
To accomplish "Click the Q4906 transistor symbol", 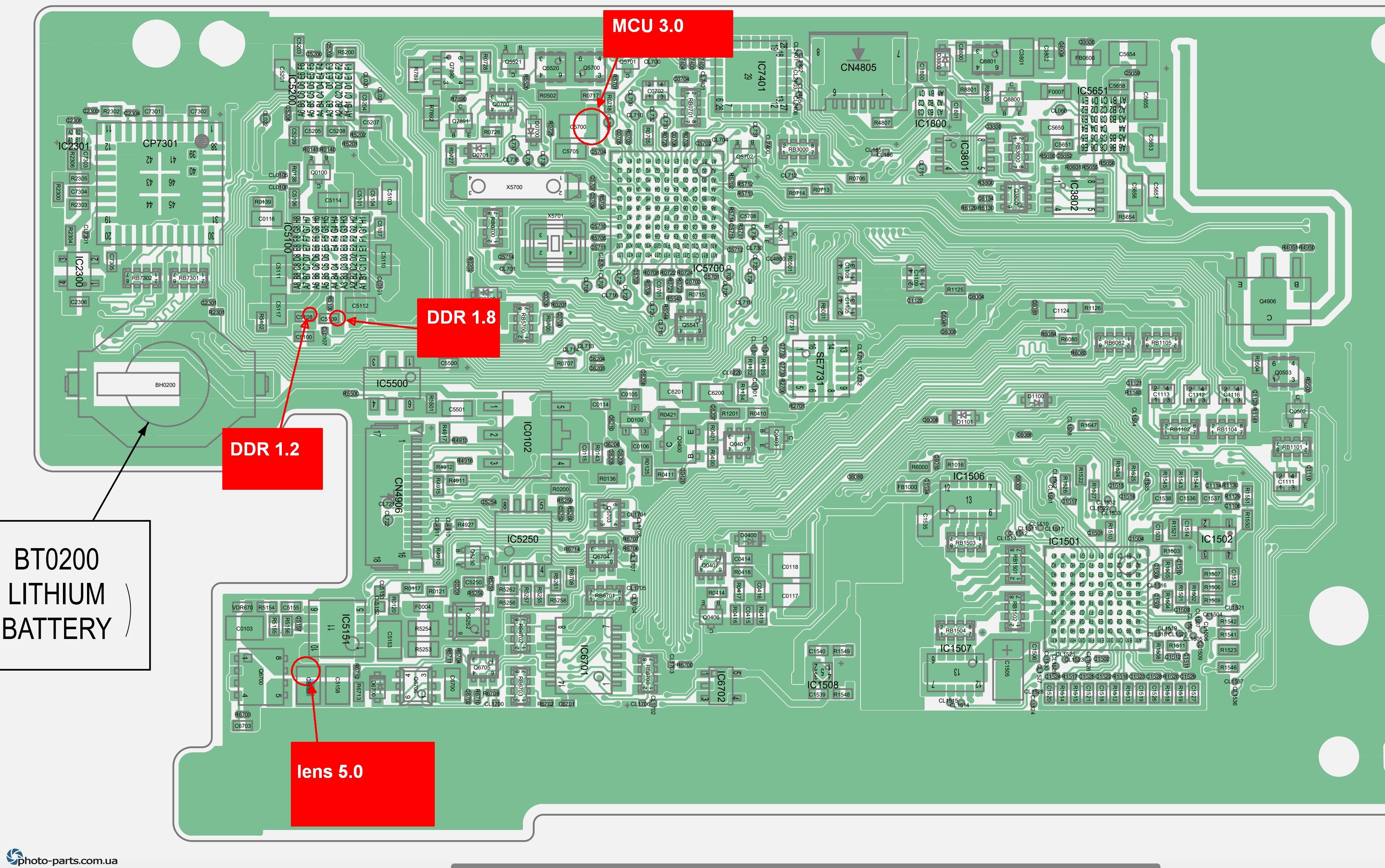I will (x=1267, y=301).
